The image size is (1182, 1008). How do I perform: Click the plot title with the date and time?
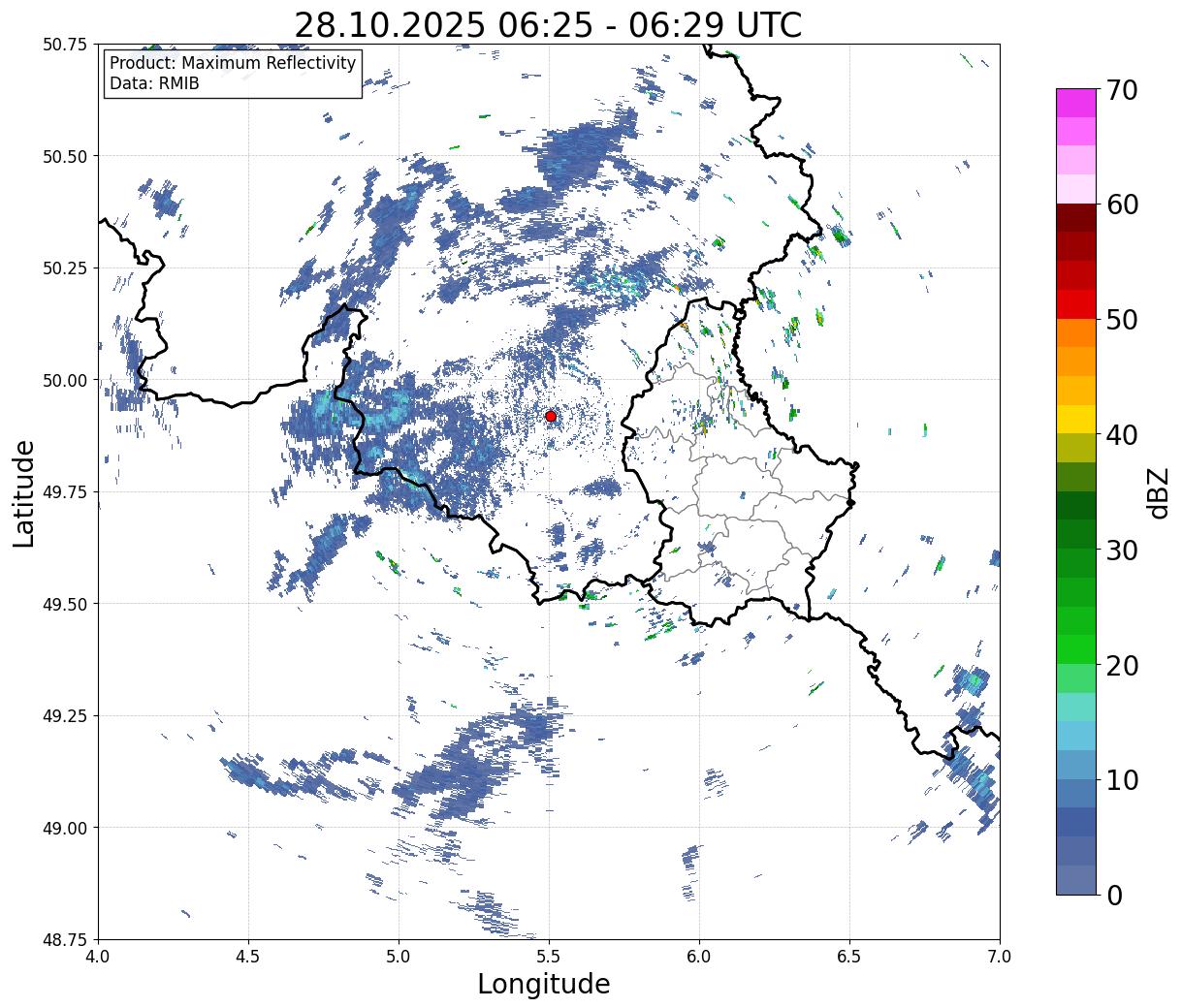(x=548, y=24)
